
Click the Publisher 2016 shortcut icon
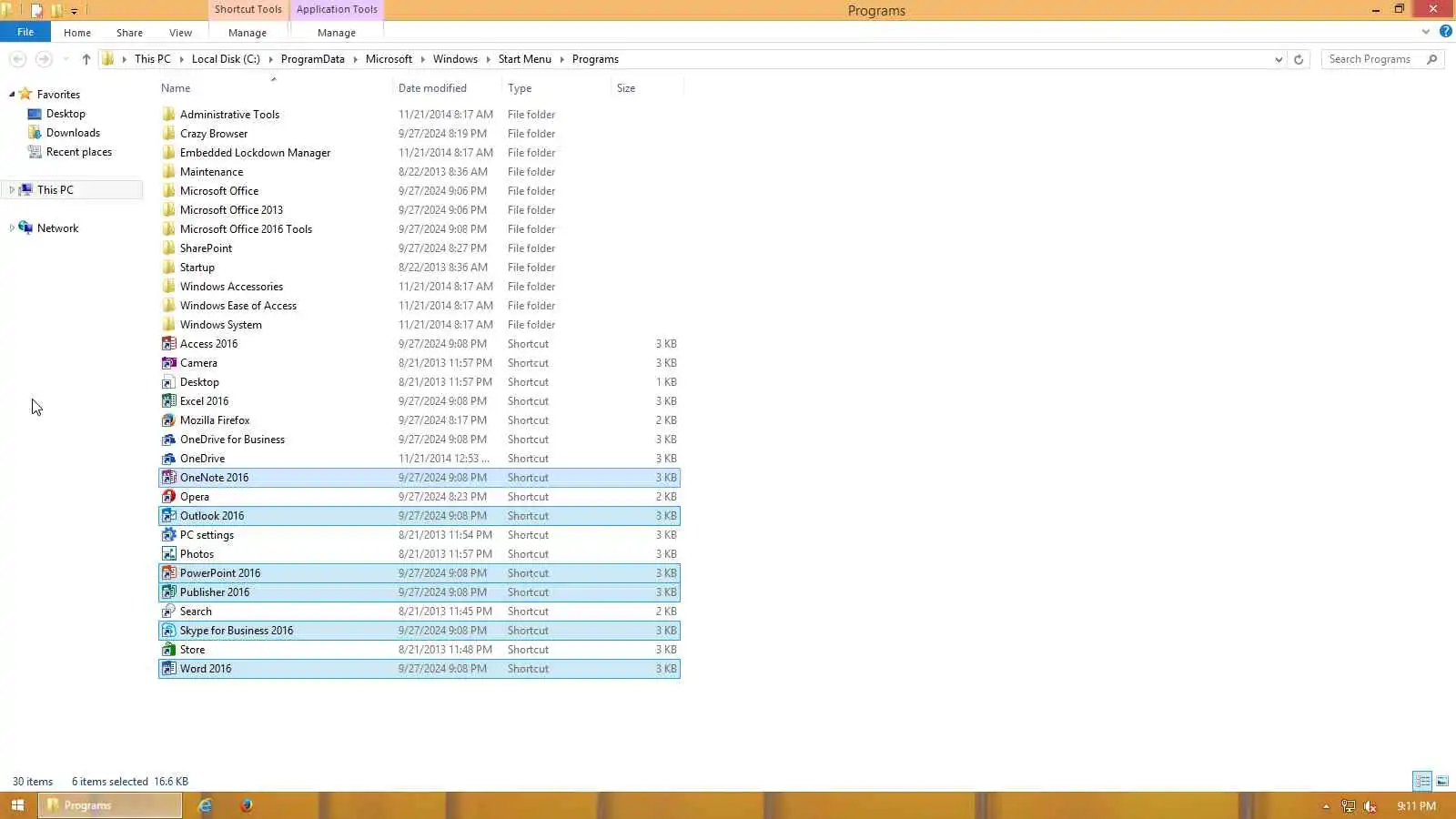point(168,592)
